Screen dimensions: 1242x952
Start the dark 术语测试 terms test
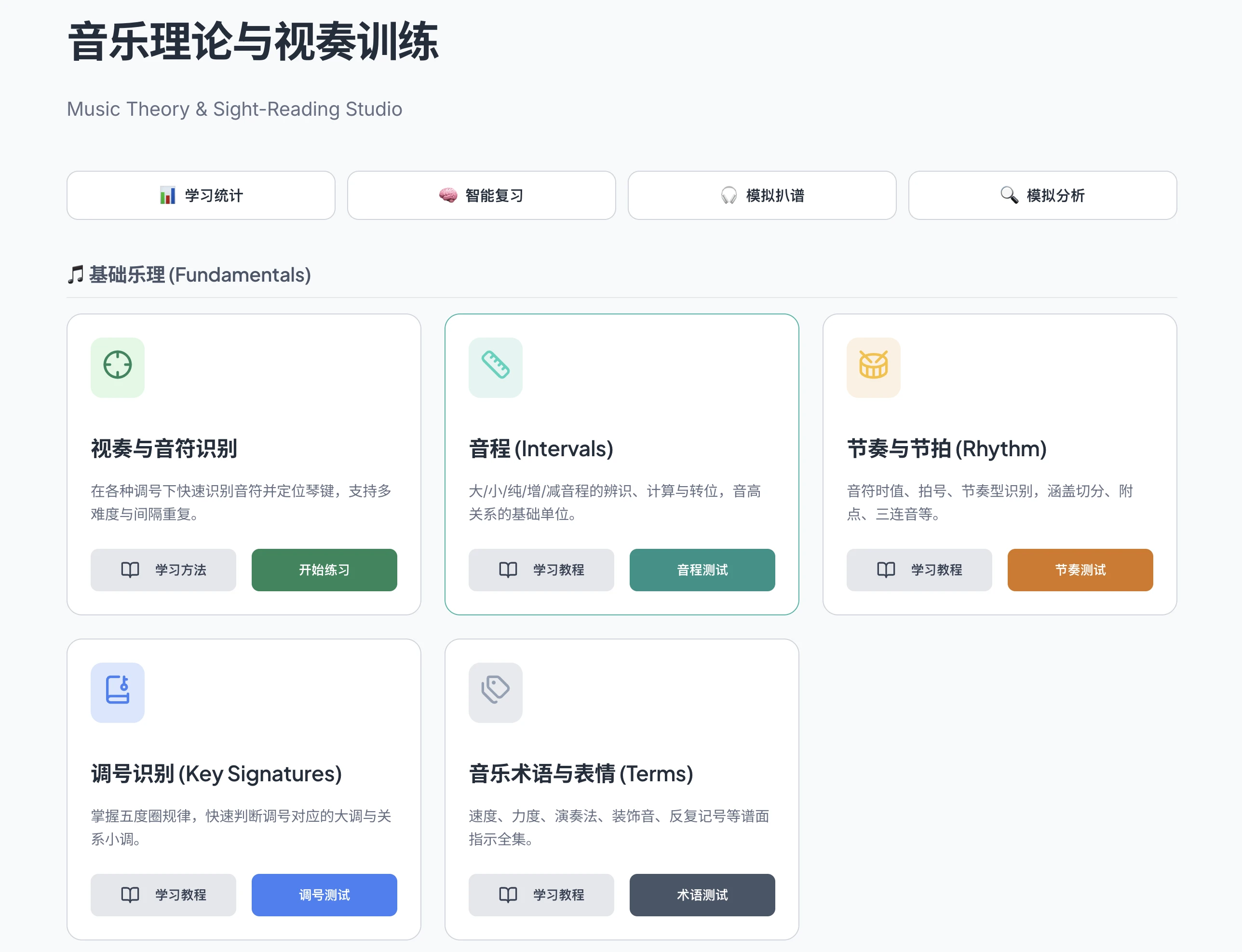[702, 895]
